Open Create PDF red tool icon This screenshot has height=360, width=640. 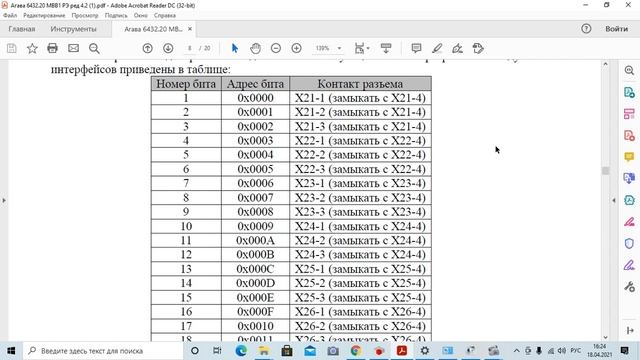(x=629, y=135)
